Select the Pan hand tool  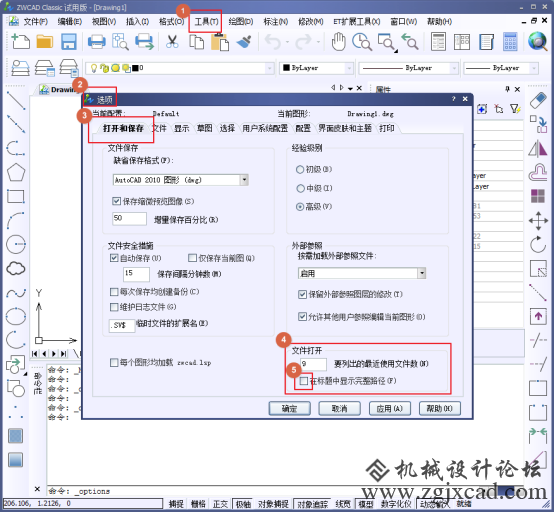click(338, 41)
